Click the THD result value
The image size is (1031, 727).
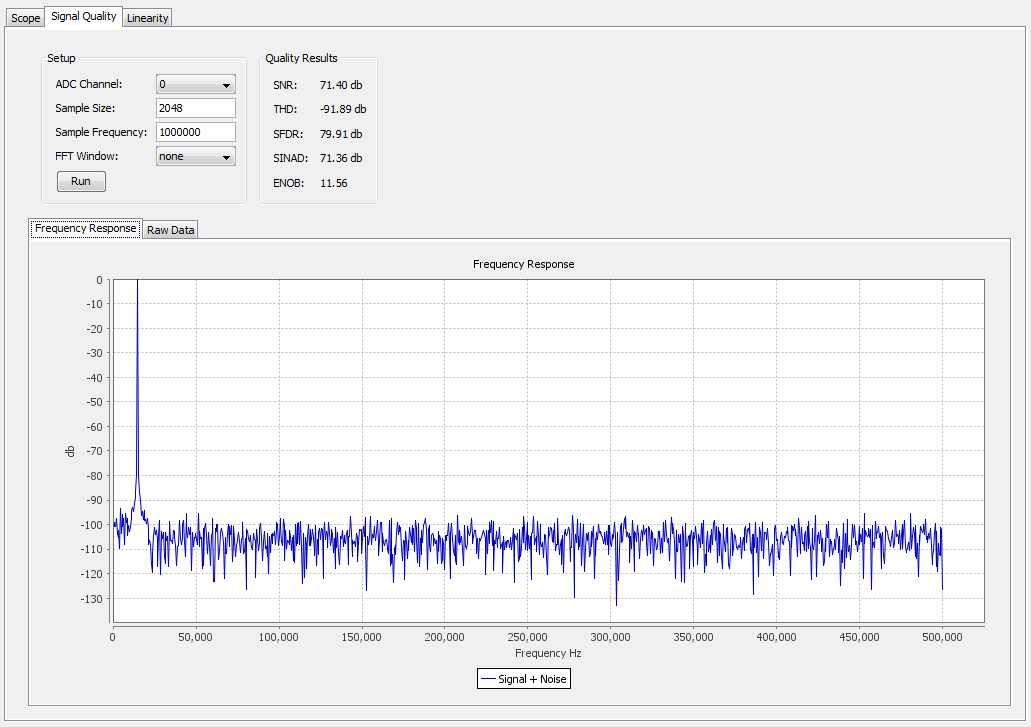tap(336, 109)
